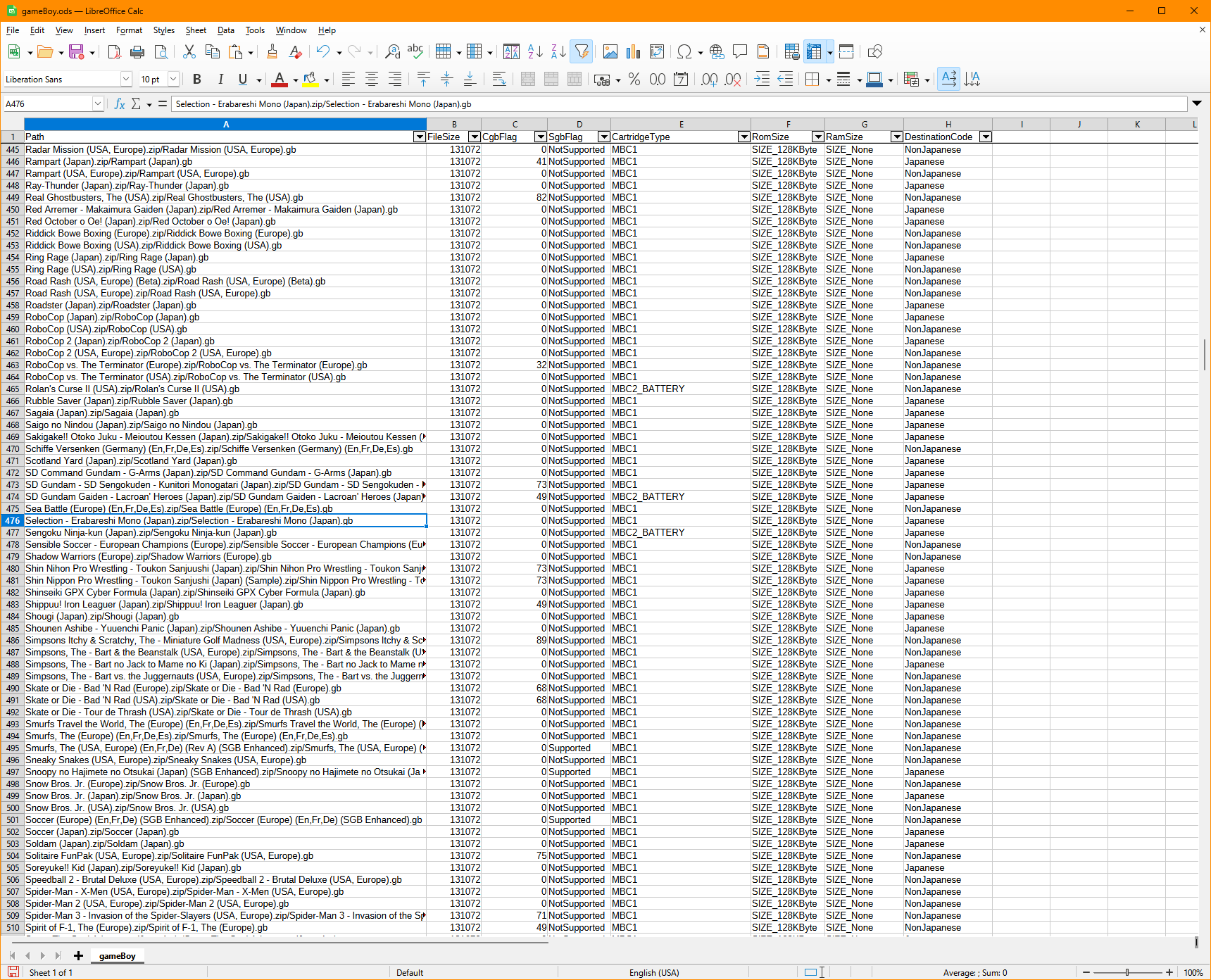
Task: Open the DestinationCode column filter dropdown
Action: (986, 137)
